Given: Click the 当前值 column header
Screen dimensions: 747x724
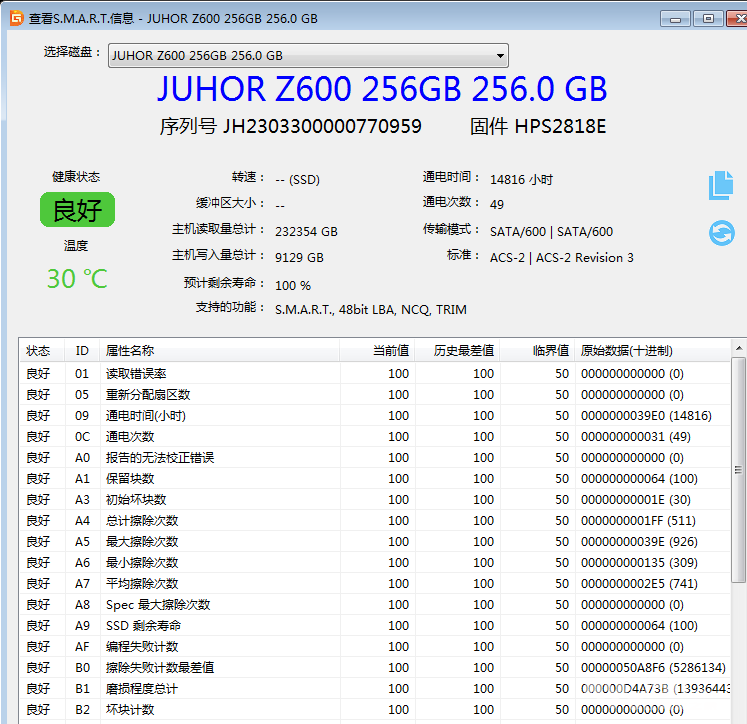Looking at the screenshot, I should 390,351.
